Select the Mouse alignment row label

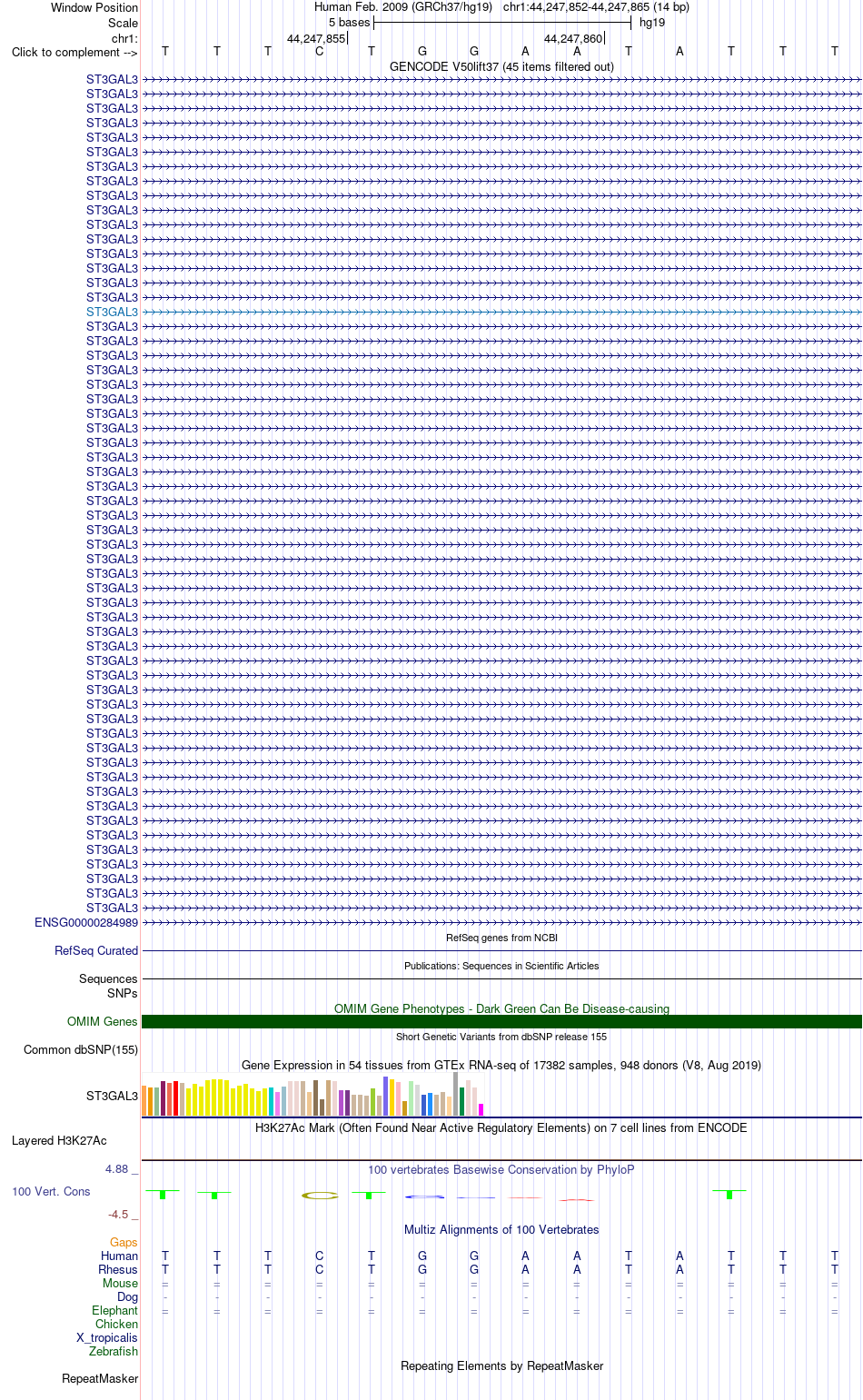(x=121, y=1284)
